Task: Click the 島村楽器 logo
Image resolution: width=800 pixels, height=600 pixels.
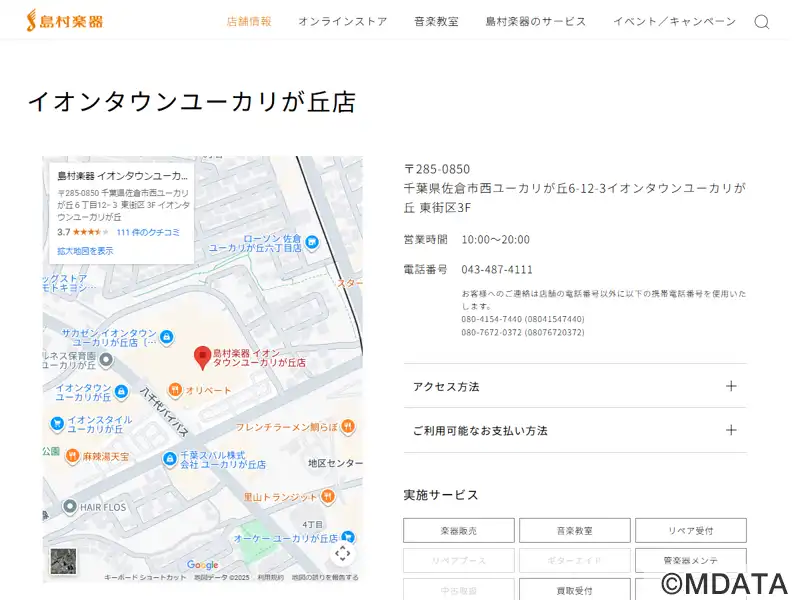Action: pos(65,21)
